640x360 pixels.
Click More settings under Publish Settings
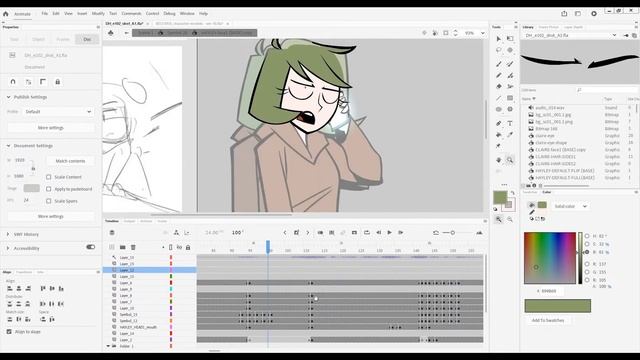[x=51, y=128]
